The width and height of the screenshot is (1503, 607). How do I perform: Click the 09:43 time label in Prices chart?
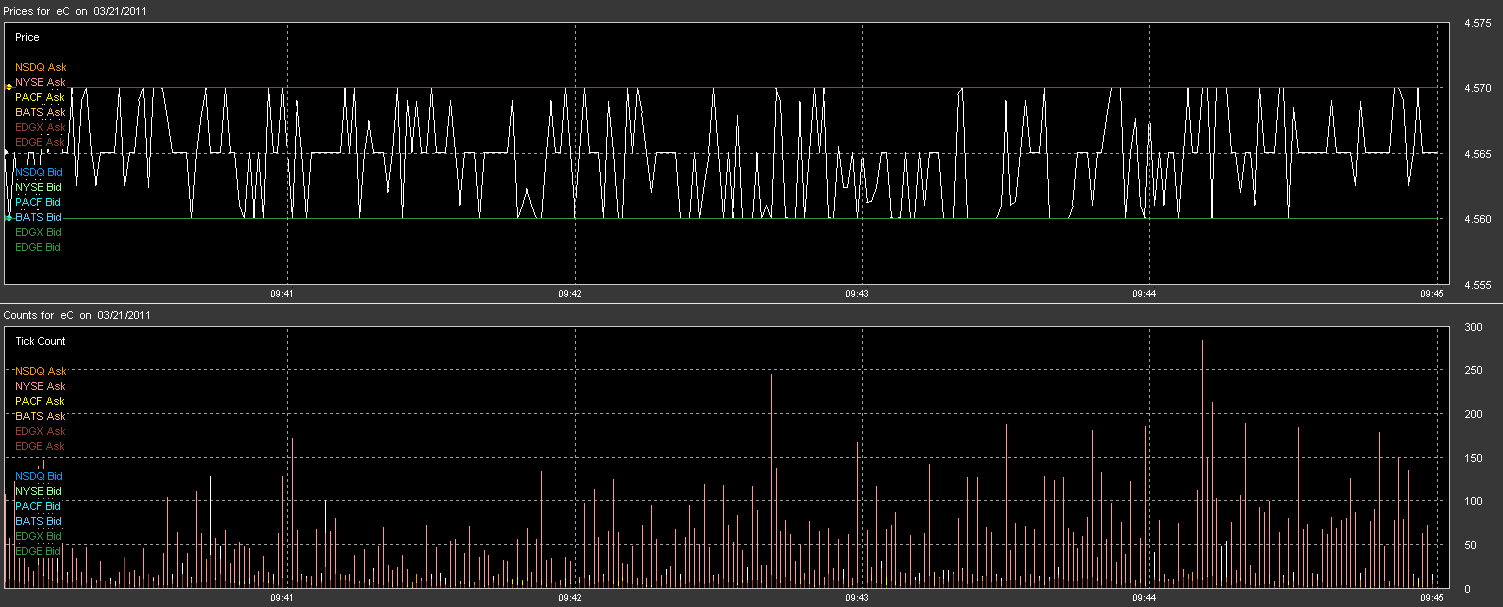(x=856, y=294)
